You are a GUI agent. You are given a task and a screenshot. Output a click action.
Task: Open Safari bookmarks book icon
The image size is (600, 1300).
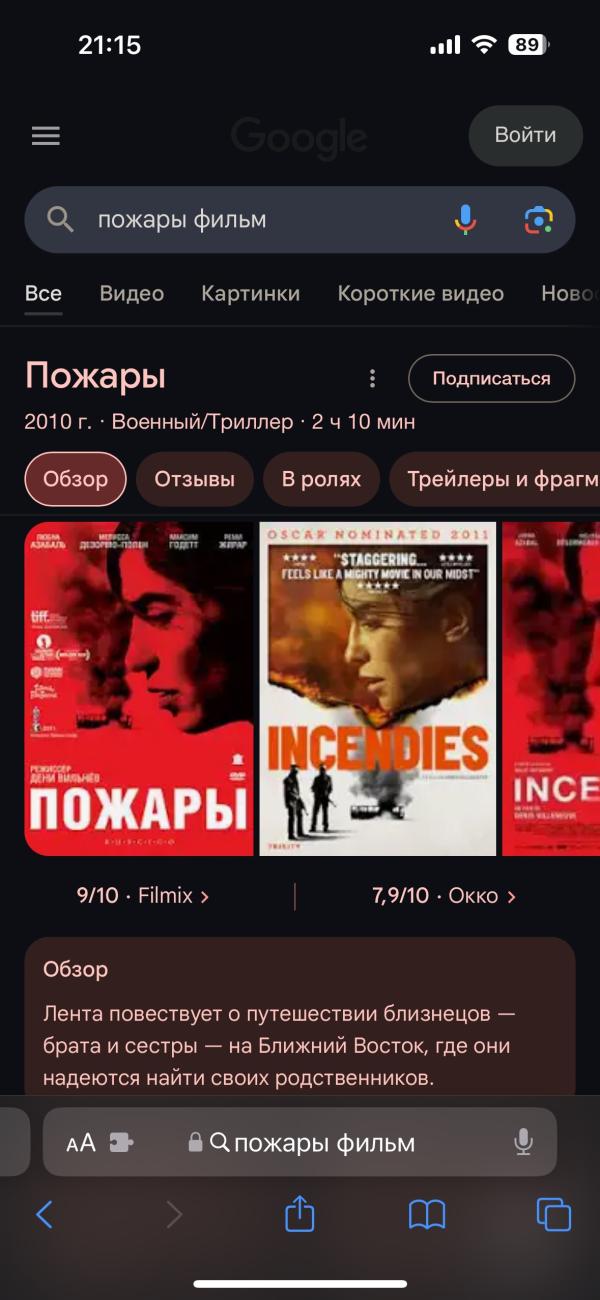(427, 1215)
